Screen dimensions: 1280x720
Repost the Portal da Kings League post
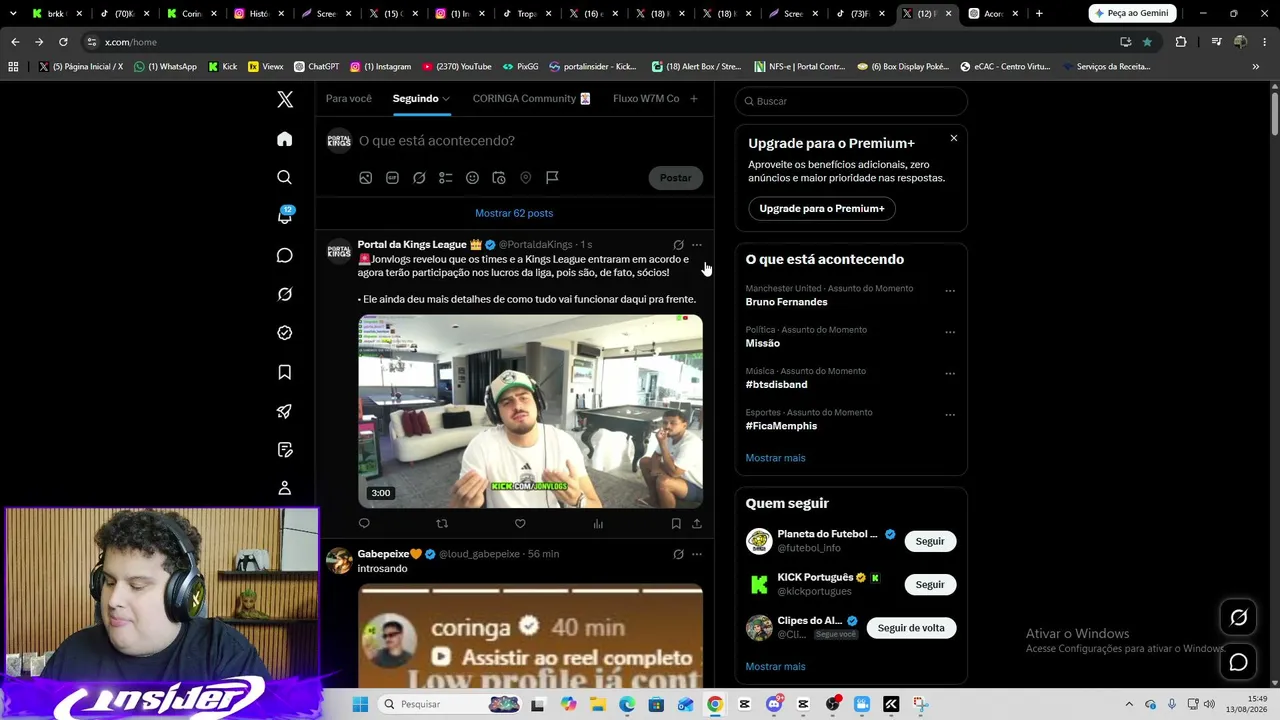pyautogui.click(x=442, y=524)
